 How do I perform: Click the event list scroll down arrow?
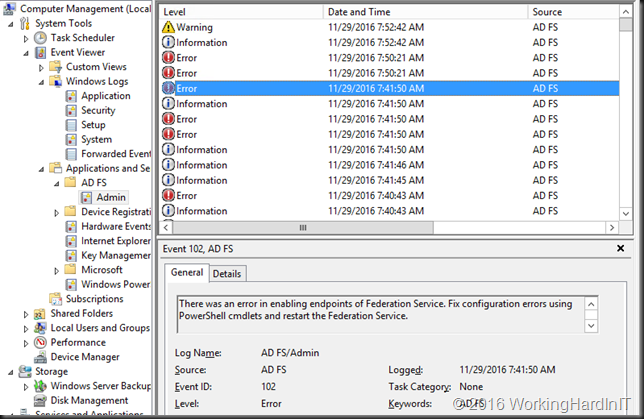[626, 214]
